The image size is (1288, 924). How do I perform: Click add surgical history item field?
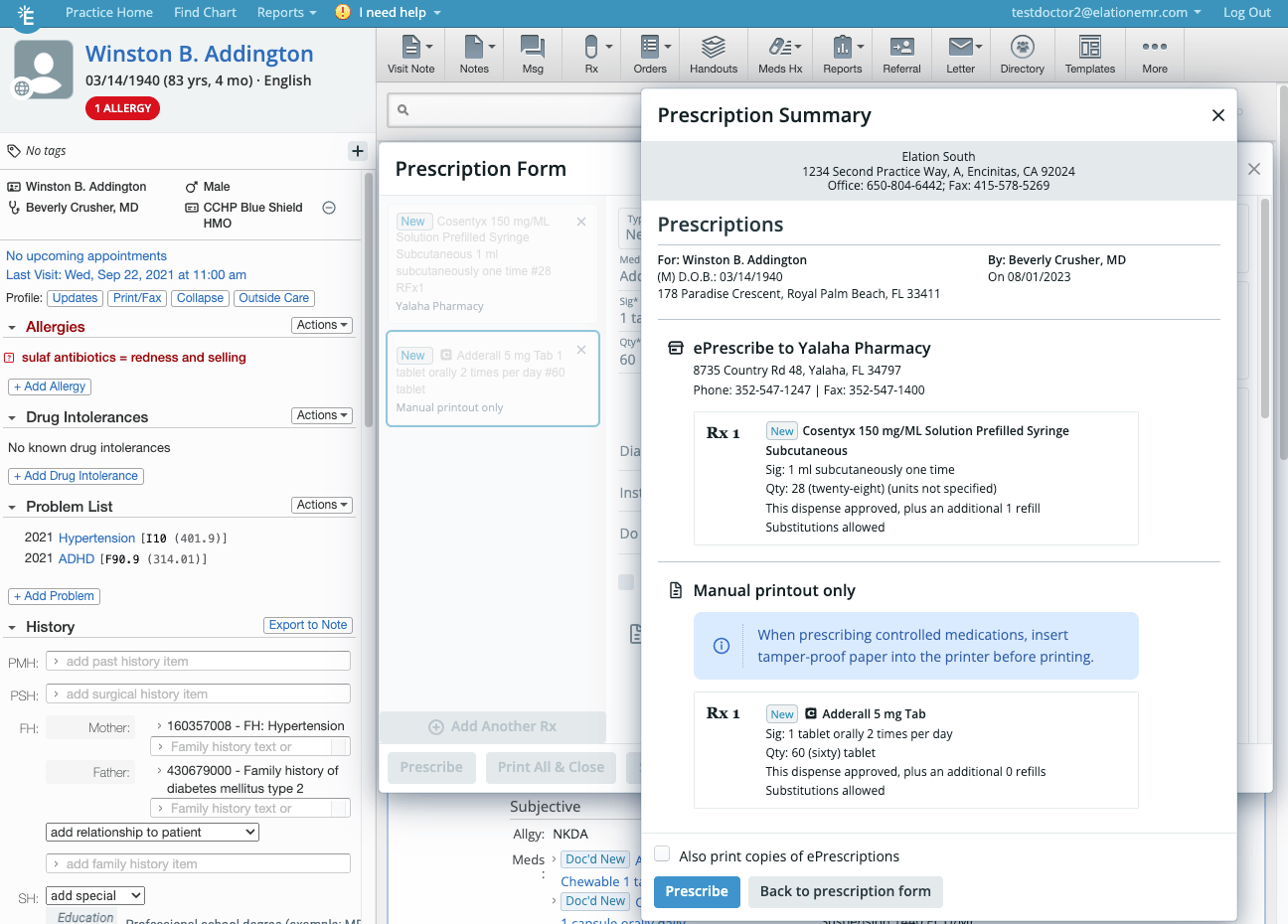pyautogui.click(x=198, y=693)
